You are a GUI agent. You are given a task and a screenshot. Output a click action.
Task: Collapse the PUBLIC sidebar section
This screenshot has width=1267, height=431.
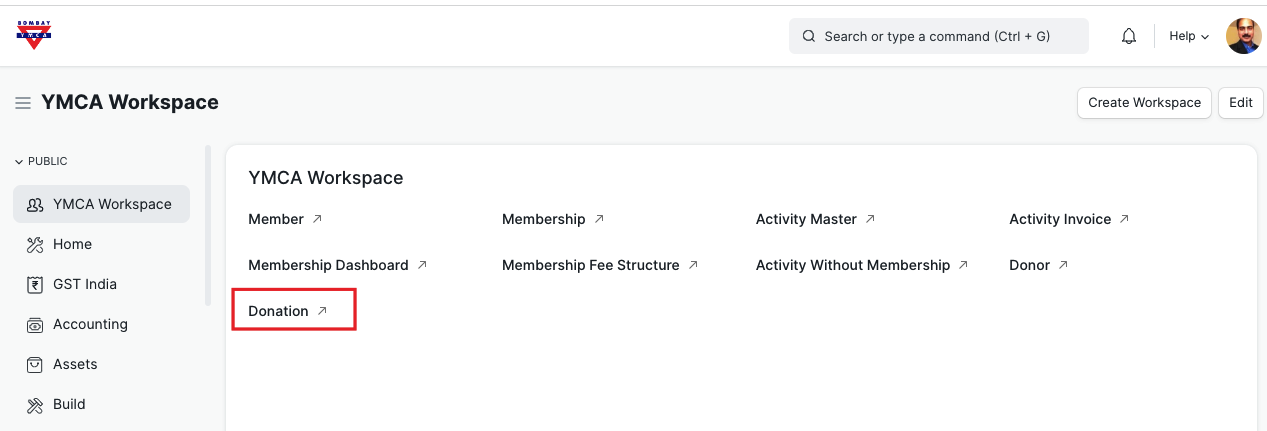pyautogui.click(x=41, y=161)
